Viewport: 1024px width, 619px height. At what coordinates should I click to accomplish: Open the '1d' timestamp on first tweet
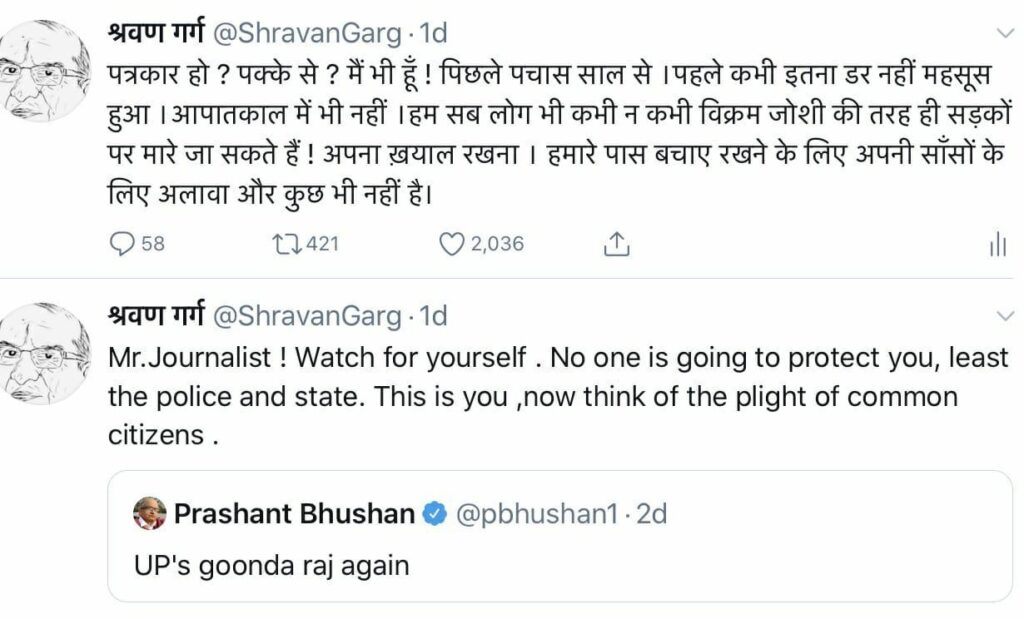[432, 33]
